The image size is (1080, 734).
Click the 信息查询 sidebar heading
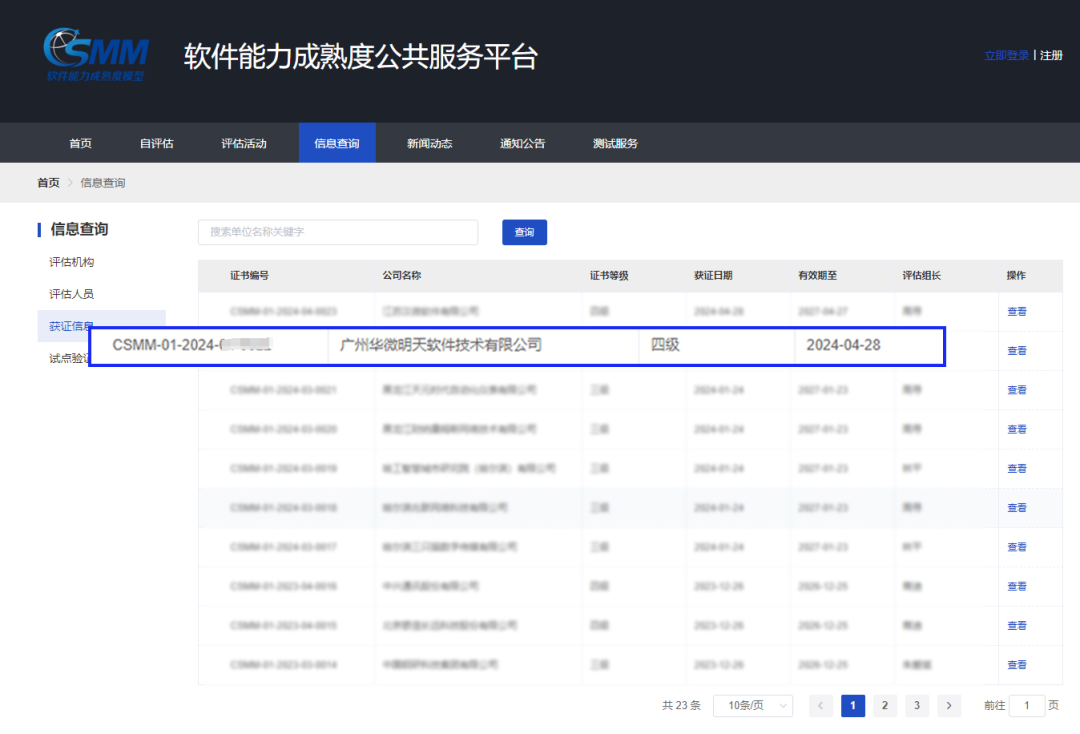pyautogui.click(x=79, y=229)
